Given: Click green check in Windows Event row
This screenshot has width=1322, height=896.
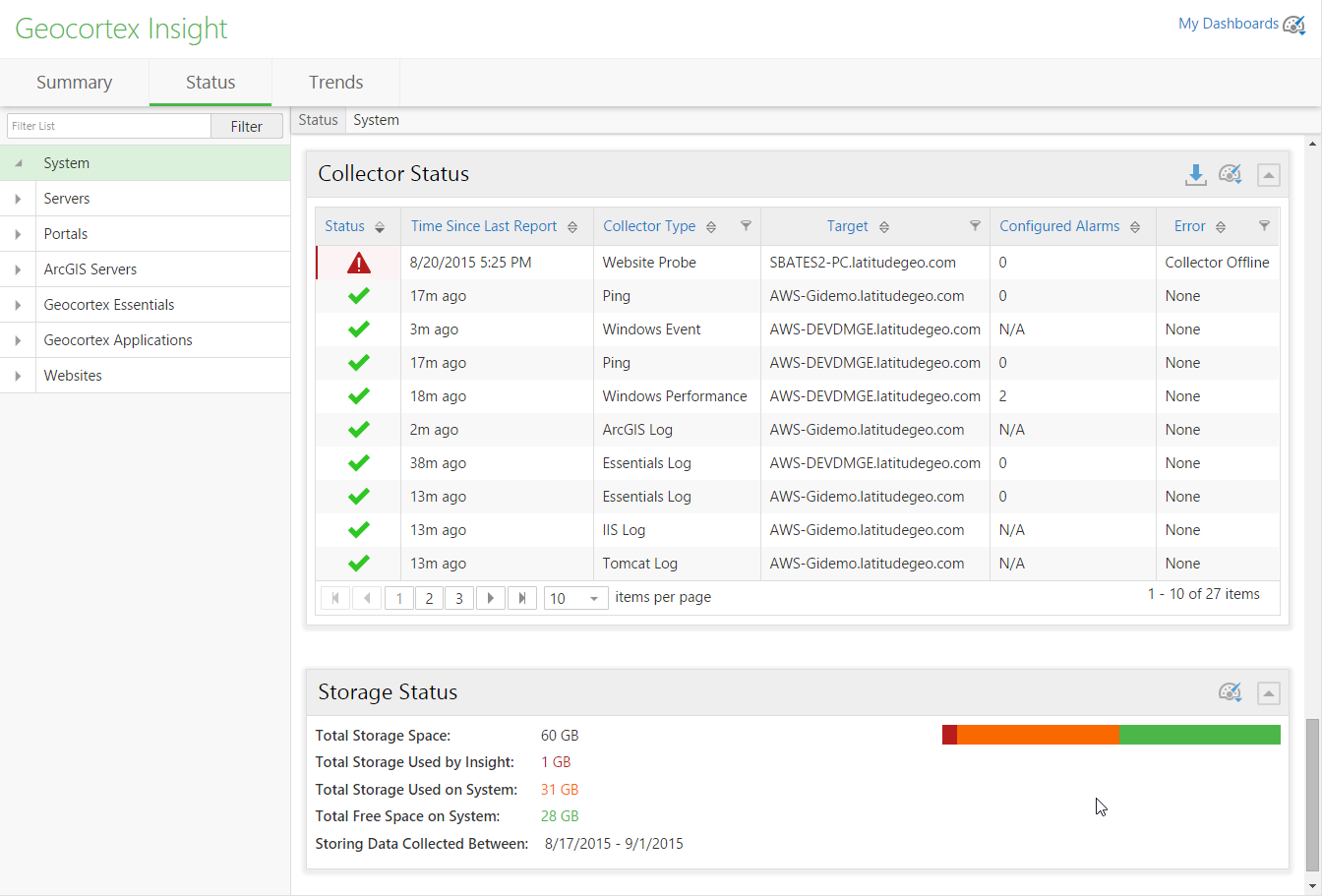Looking at the screenshot, I should (359, 329).
